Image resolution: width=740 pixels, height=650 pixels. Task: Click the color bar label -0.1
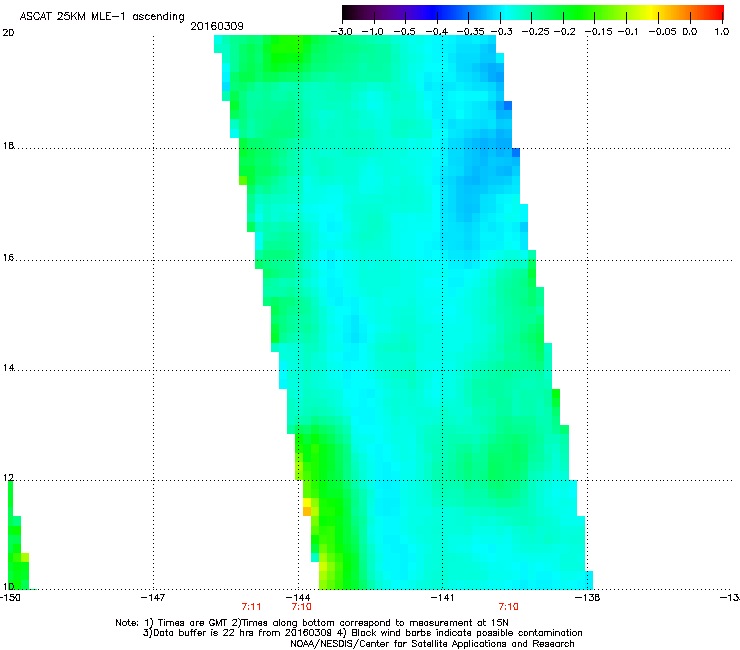click(x=628, y=32)
